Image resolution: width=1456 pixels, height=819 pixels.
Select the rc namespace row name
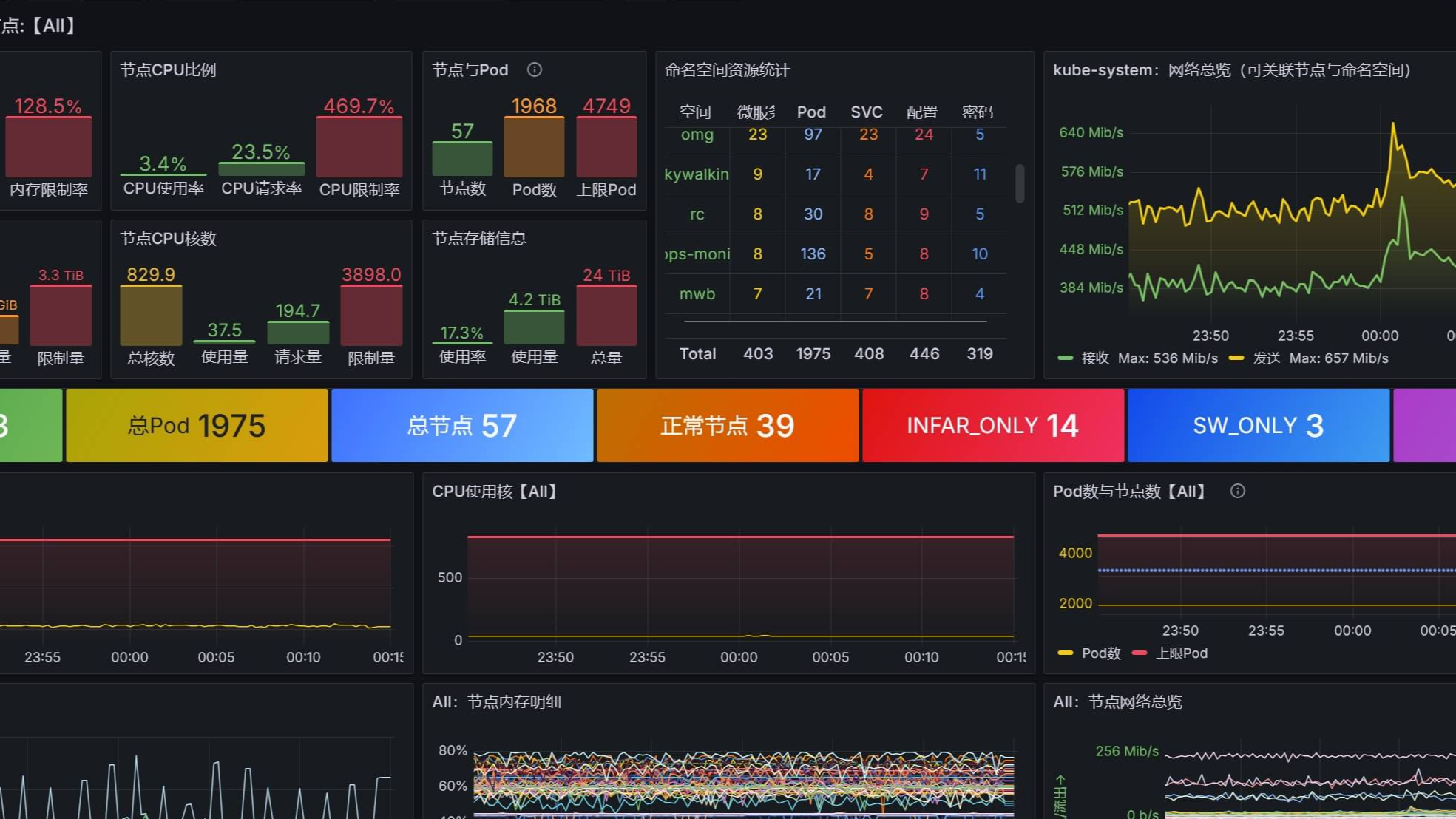tap(697, 214)
